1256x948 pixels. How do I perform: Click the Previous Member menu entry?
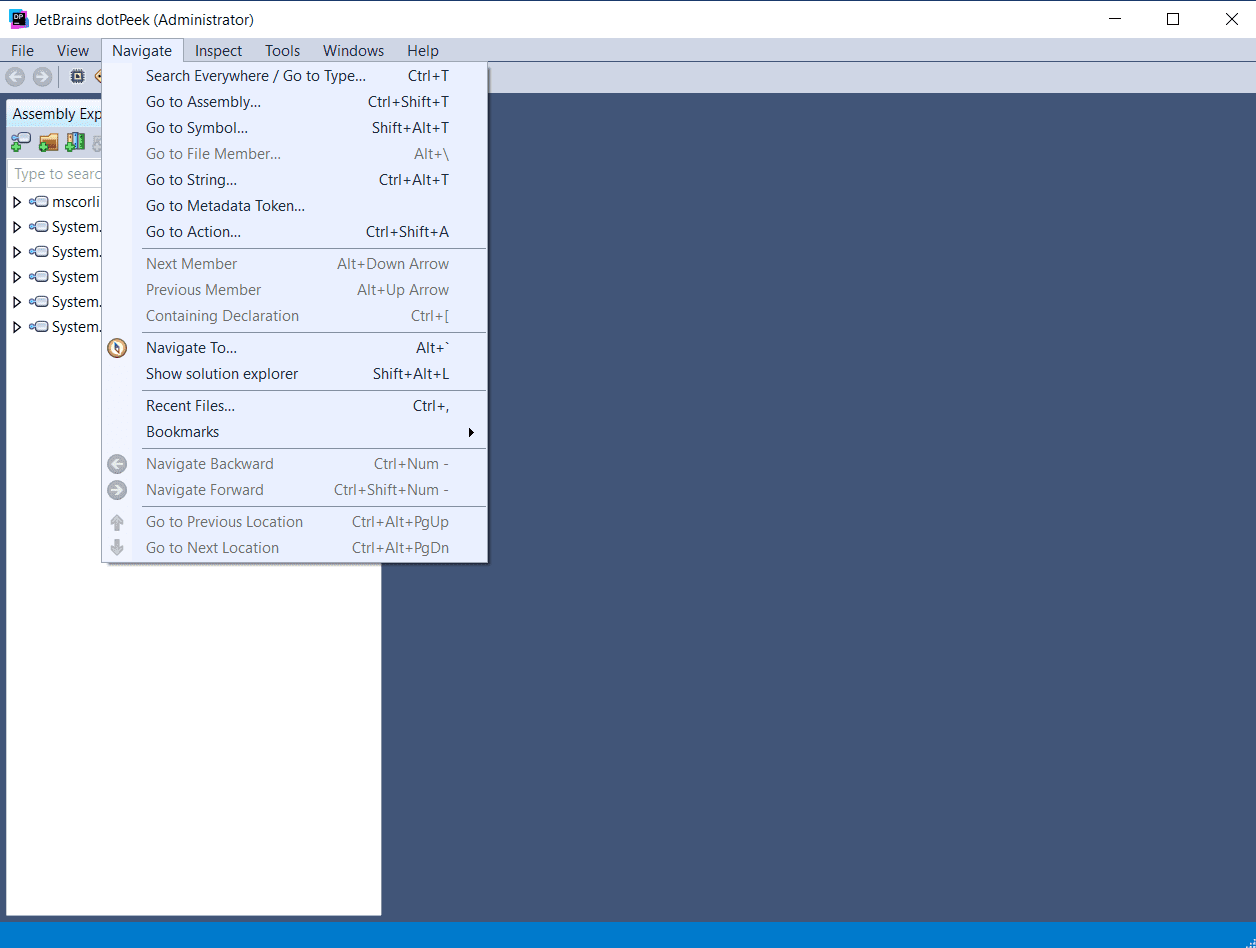pyautogui.click(x=295, y=290)
